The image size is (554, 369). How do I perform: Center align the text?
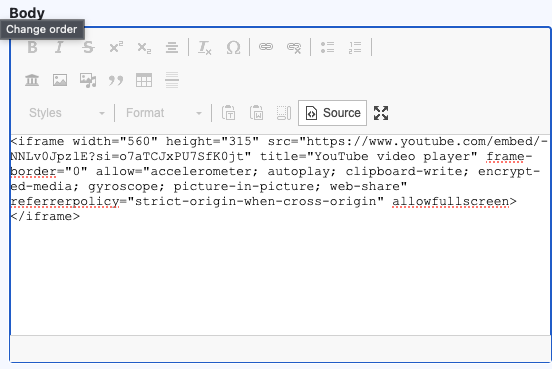172,47
